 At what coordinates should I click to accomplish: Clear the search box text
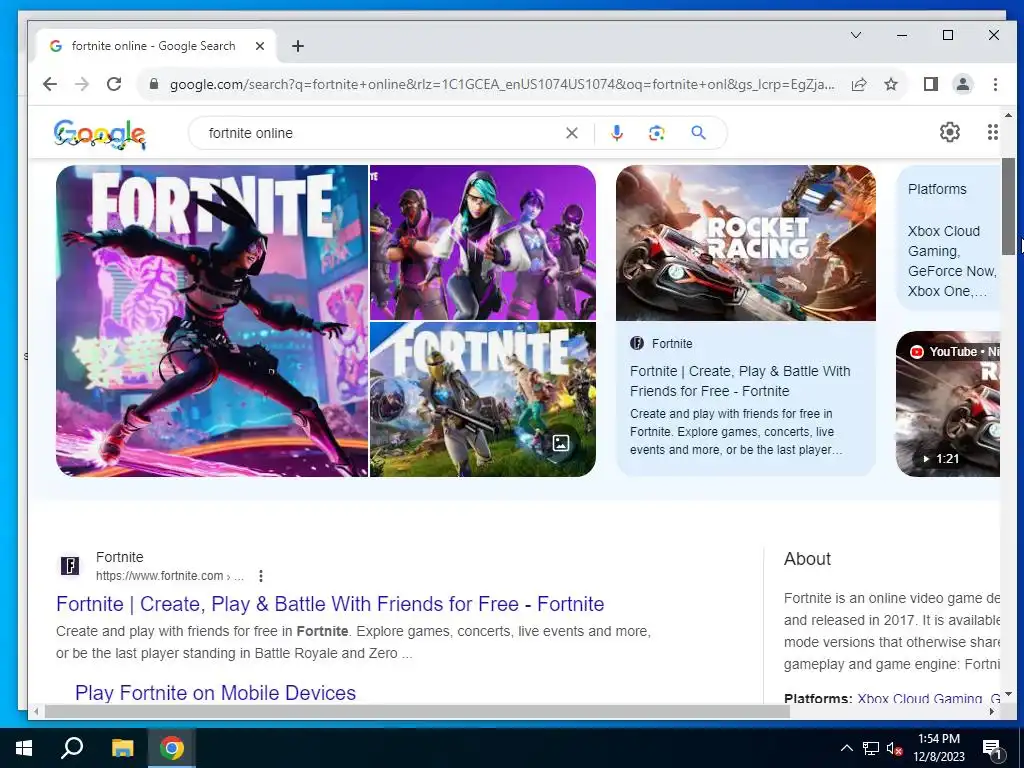pyautogui.click(x=571, y=133)
